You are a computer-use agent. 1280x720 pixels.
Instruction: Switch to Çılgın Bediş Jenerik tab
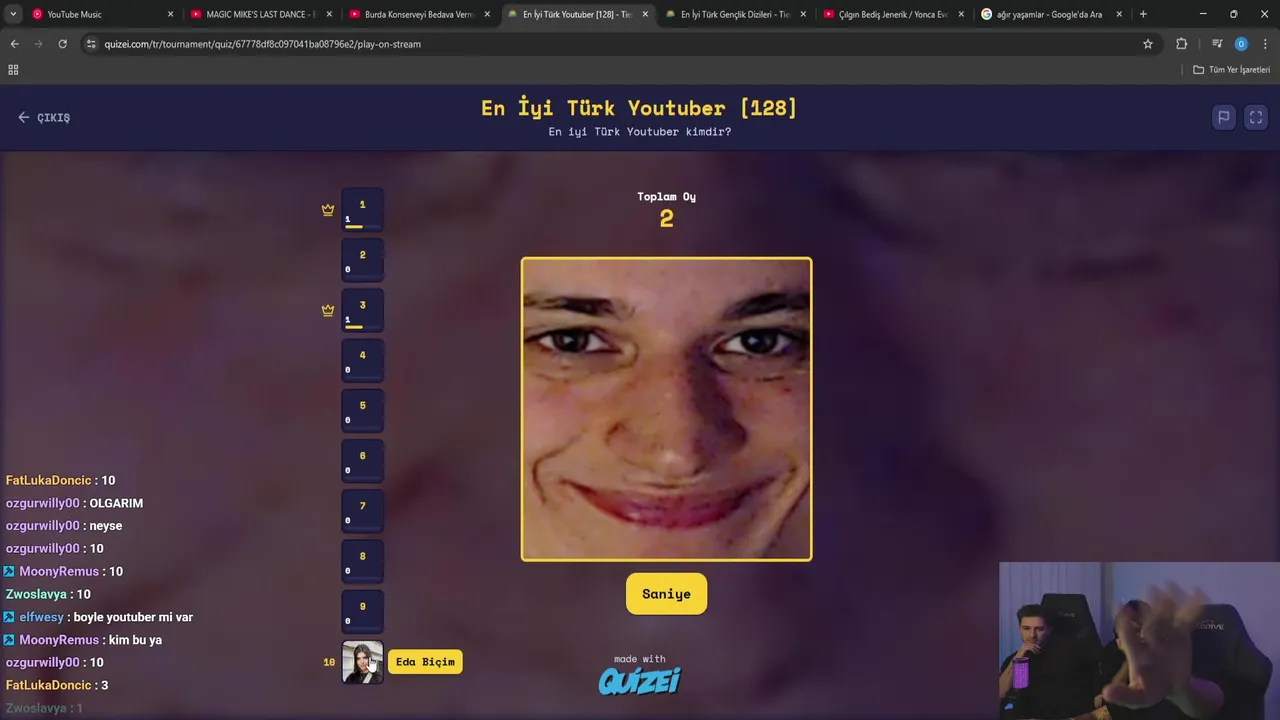coord(893,14)
